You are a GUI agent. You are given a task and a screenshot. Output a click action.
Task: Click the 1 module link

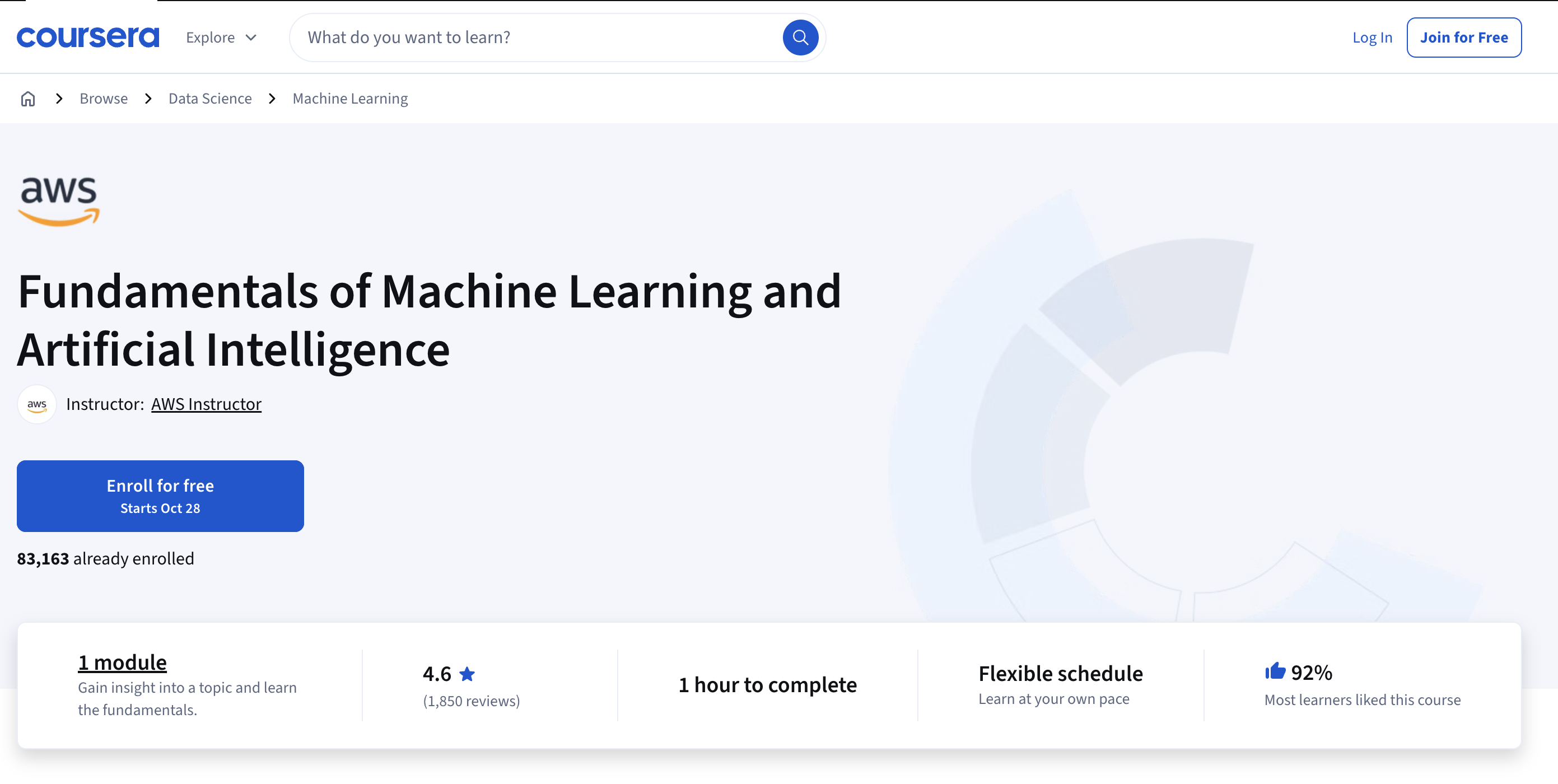click(122, 661)
